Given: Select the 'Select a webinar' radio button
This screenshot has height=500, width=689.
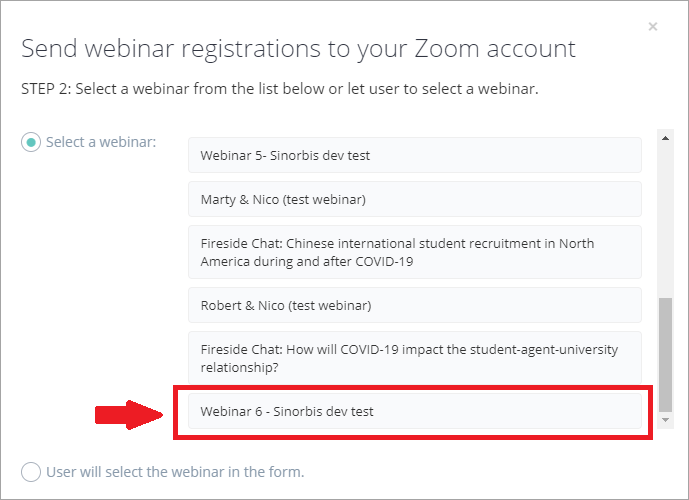Looking at the screenshot, I should (x=31, y=142).
